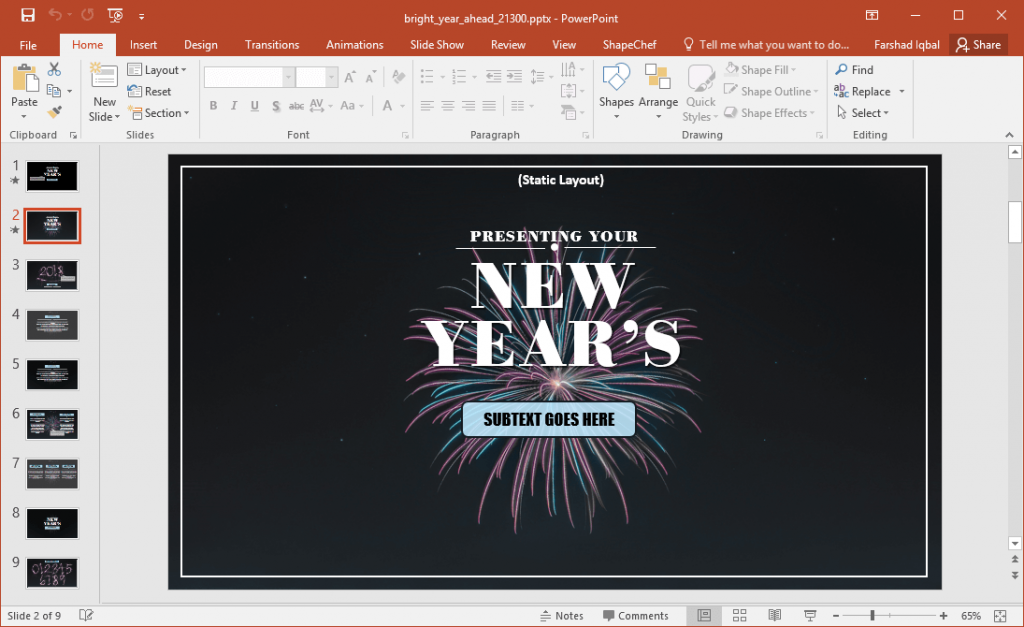Viewport: 1024px width, 627px height.
Task: Open the Layout dropdown
Action: (x=159, y=69)
